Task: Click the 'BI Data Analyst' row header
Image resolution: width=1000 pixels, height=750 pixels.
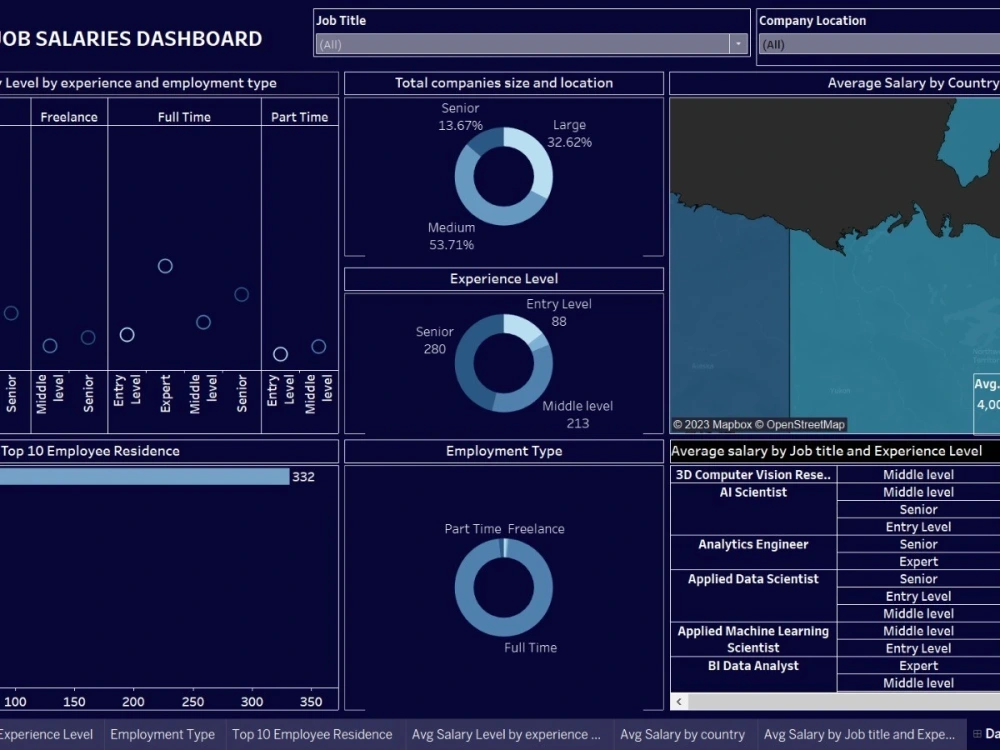Action: pyautogui.click(x=753, y=674)
